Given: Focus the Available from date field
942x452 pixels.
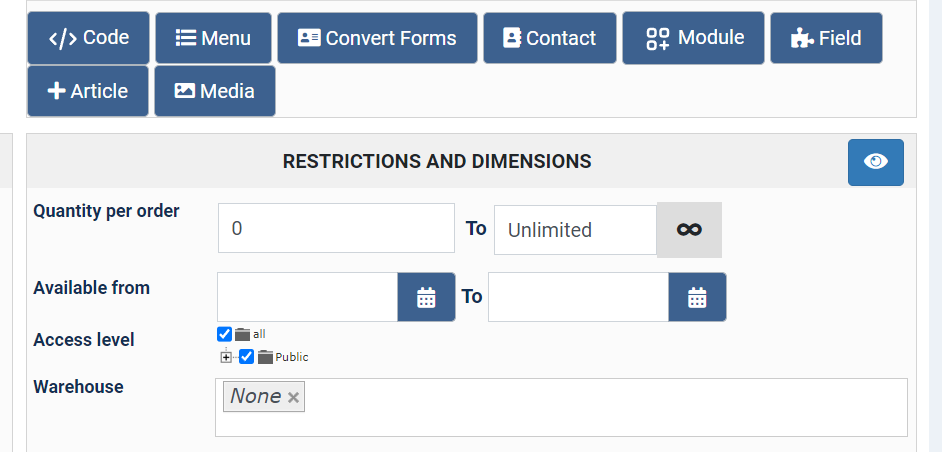Looking at the screenshot, I should tap(307, 297).
